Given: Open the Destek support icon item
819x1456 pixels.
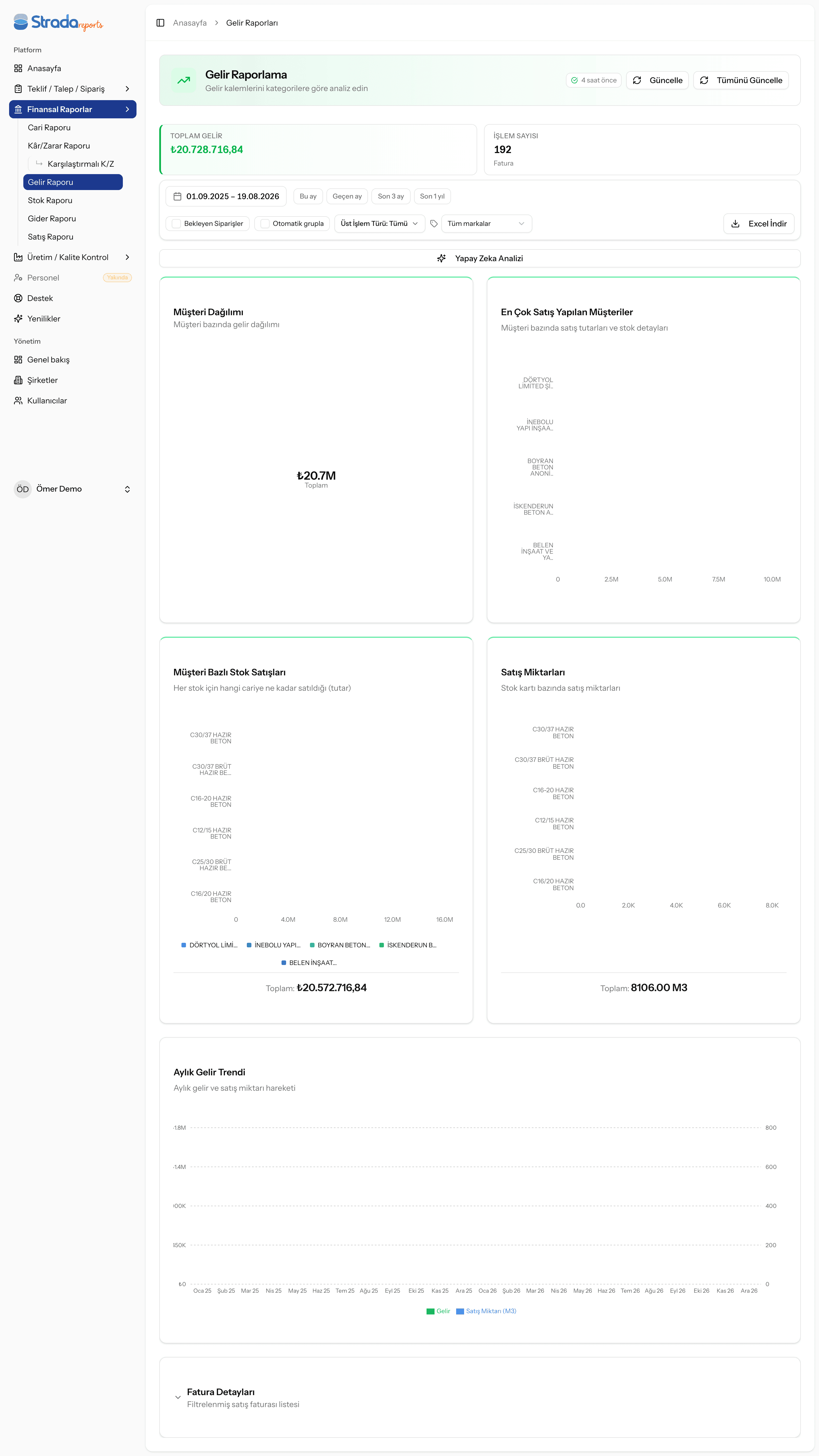Looking at the screenshot, I should pos(18,298).
